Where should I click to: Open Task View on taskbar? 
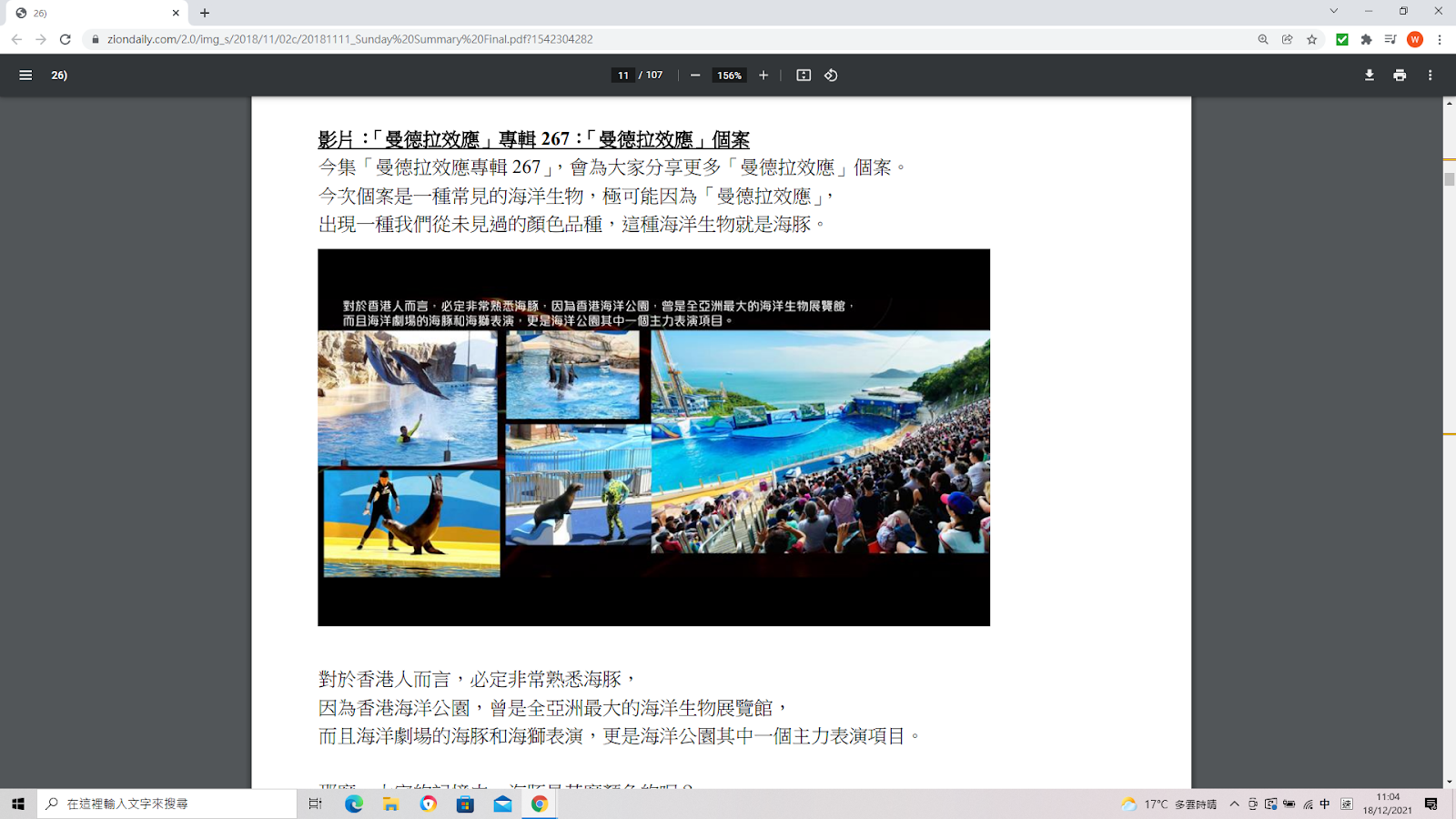[315, 804]
